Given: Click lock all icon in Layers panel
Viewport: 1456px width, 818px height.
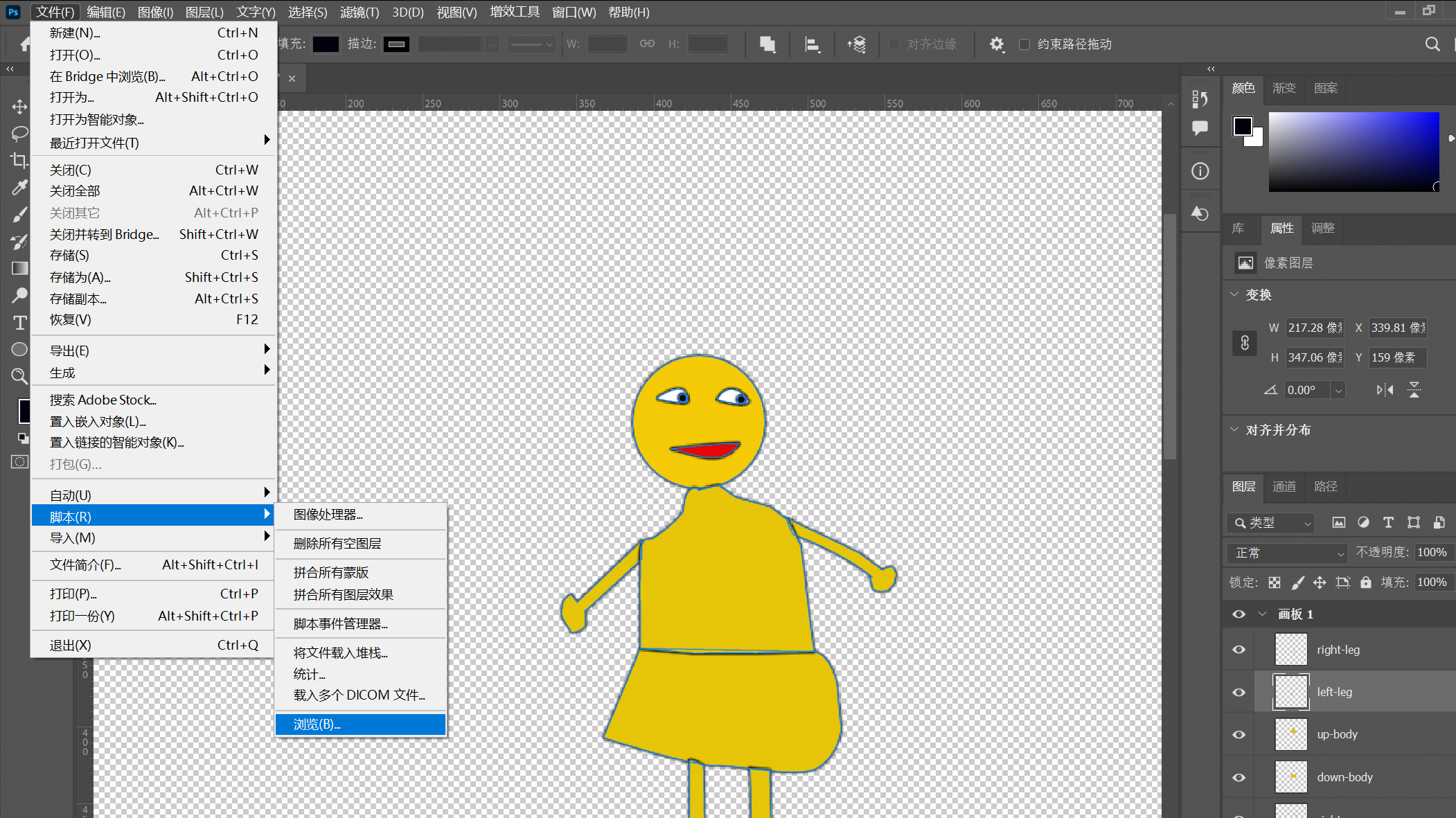Looking at the screenshot, I should coord(1365,583).
